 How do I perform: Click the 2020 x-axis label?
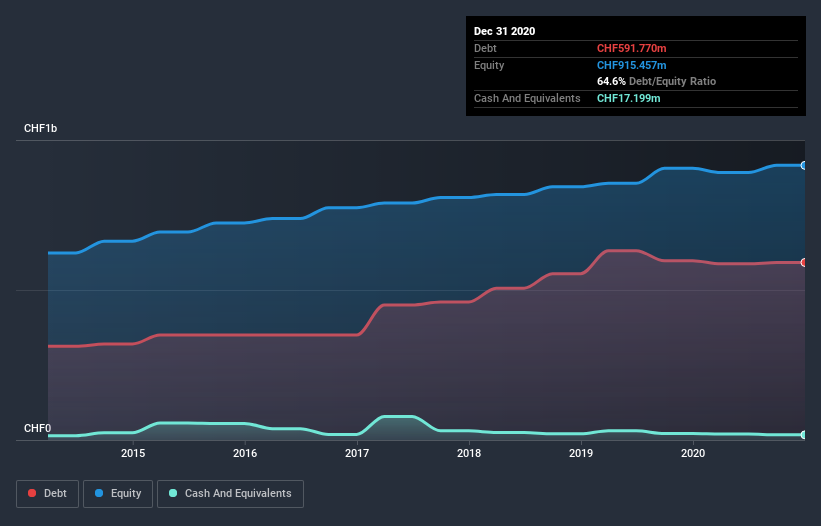[693, 453]
